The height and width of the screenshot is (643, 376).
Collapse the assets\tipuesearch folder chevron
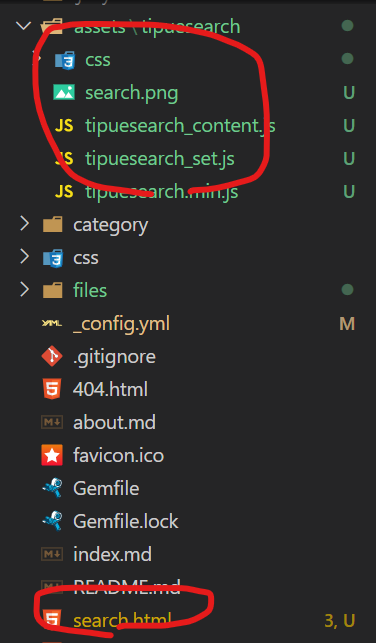(23, 26)
